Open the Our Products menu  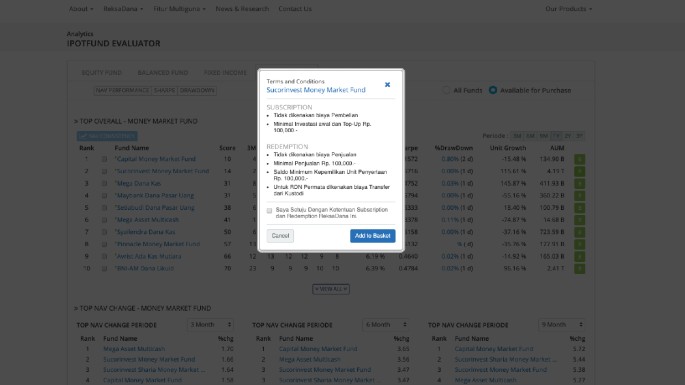coord(568,9)
